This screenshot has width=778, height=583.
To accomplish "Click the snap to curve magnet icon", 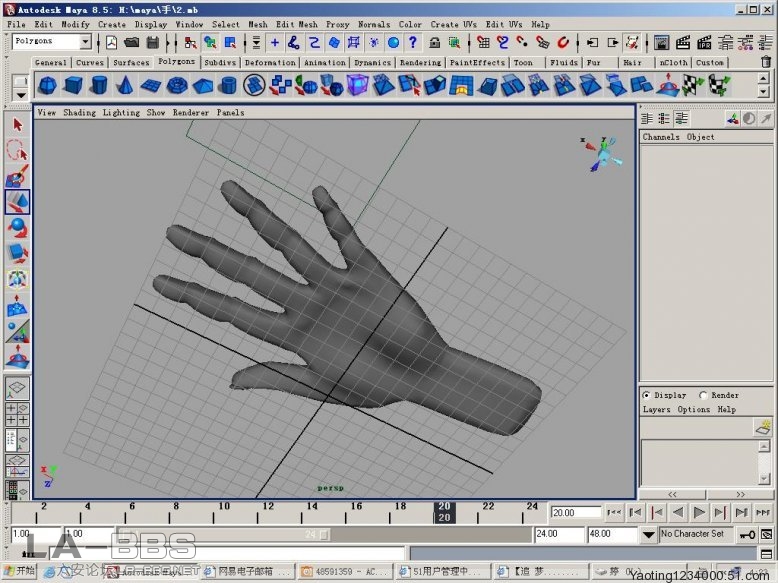I will coord(502,43).
